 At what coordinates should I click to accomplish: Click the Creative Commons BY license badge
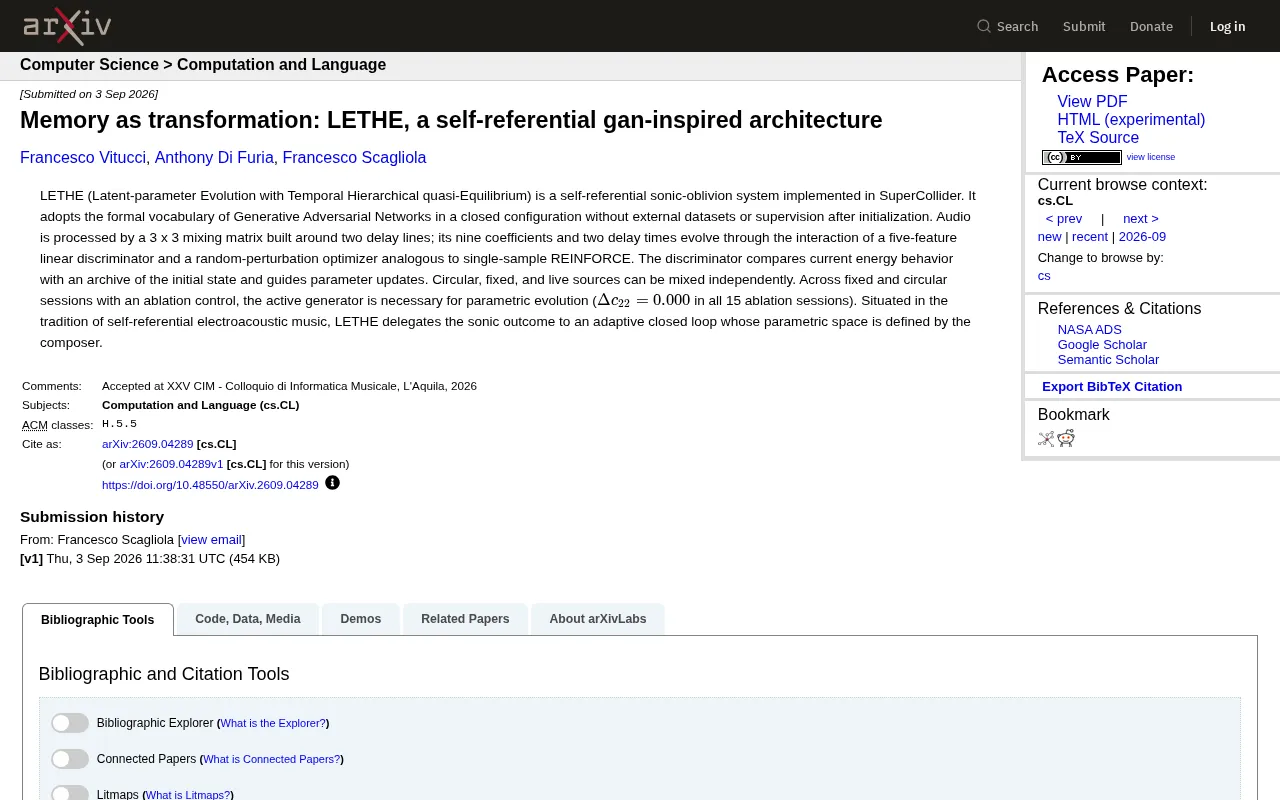(x=1081, y=157)
